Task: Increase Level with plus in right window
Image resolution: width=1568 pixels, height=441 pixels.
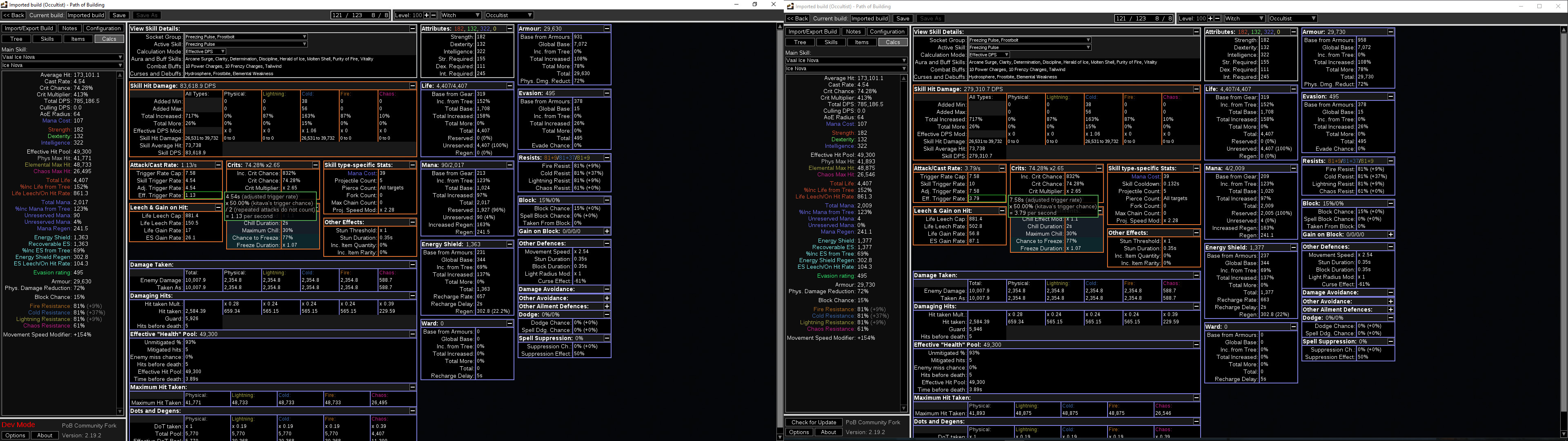Action: tap(1210, 18)
